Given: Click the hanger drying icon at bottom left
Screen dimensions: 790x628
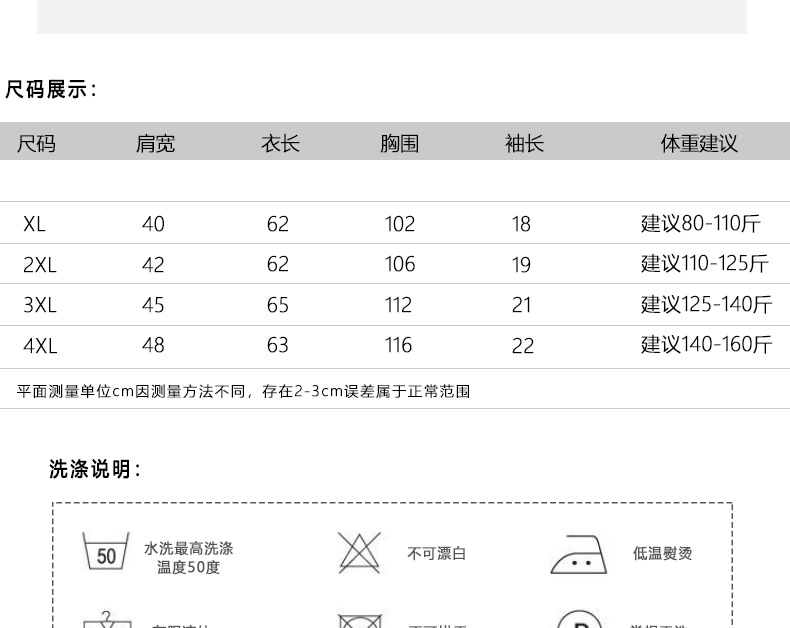Looking at the screenshot, I should [106, 621].
